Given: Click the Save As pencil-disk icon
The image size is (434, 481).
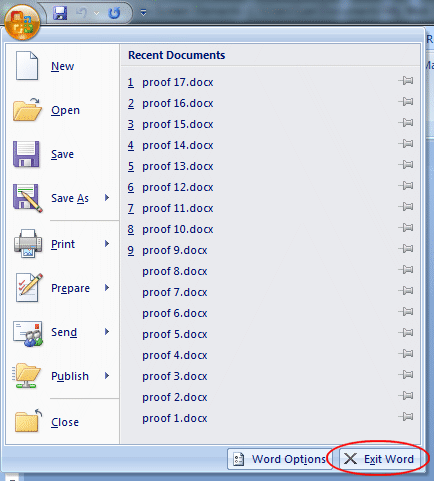Looking at the screenshot, I should pos(28,198).
